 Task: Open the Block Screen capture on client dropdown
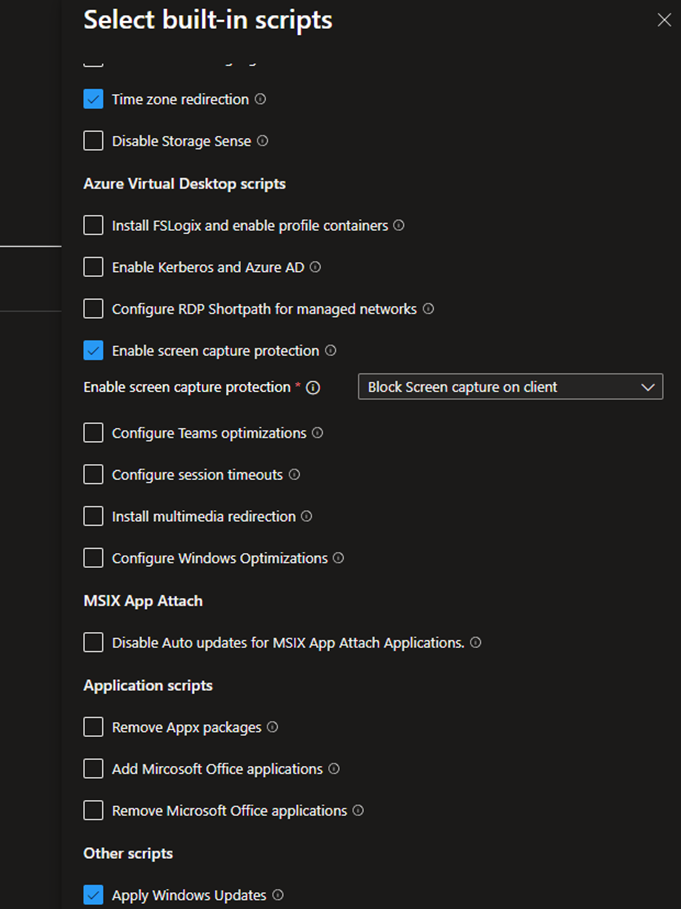point(510,387)
